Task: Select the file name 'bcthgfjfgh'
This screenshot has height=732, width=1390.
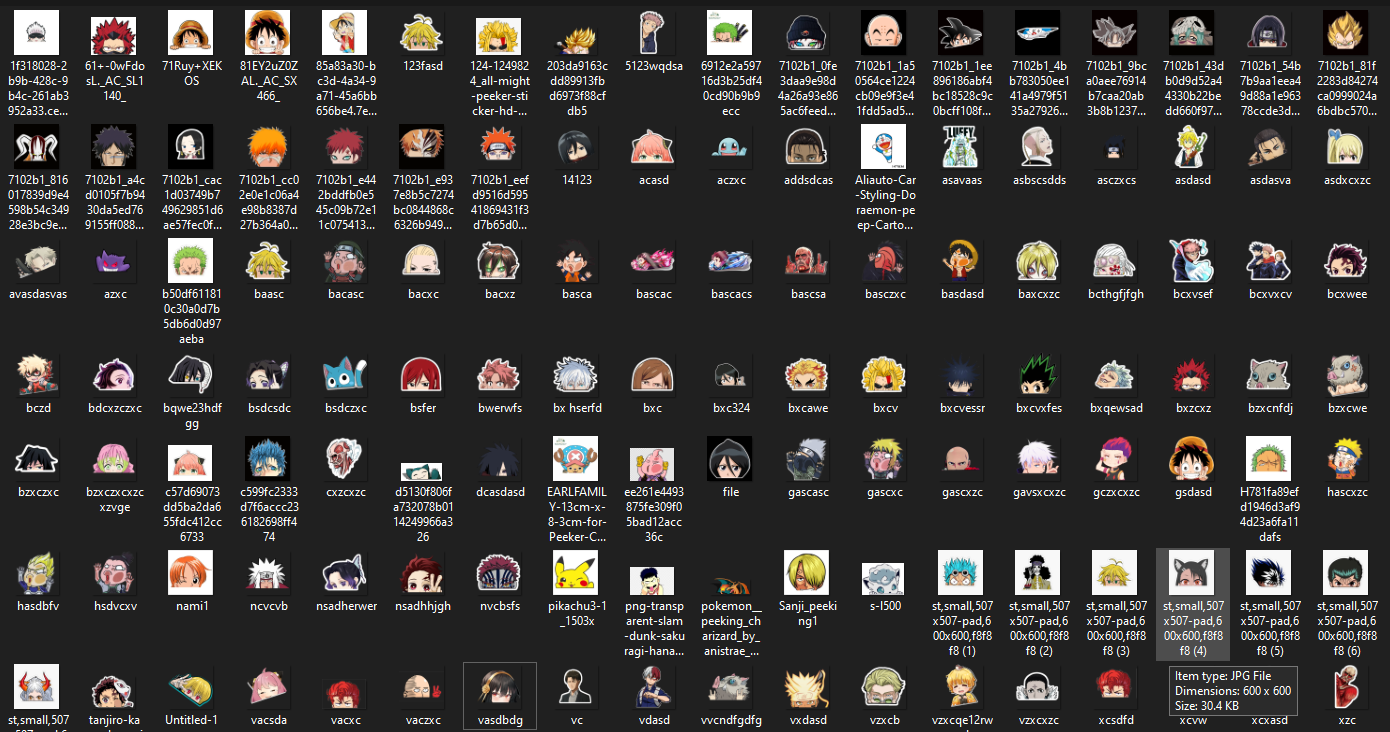Action: tap(1116, 294)
